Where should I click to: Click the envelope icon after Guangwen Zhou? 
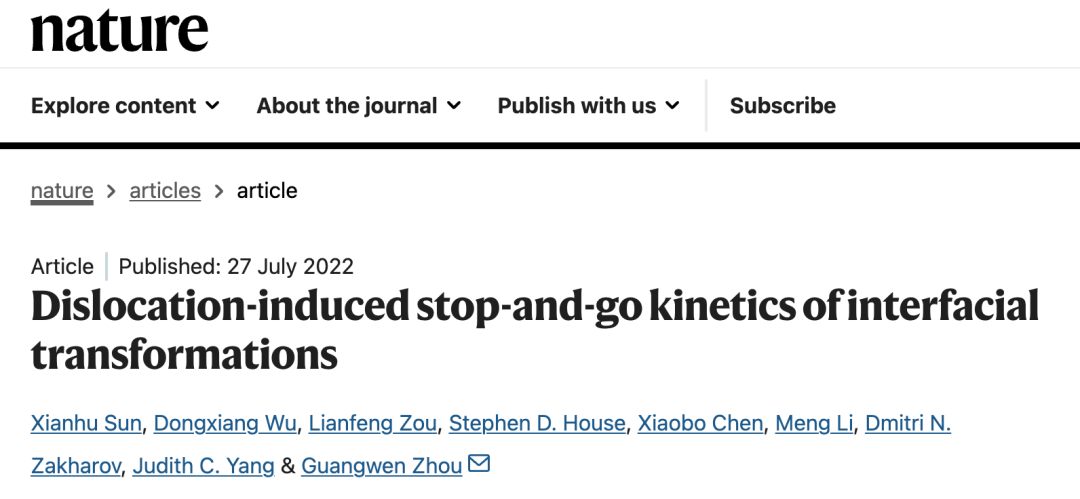pos(480,464)
